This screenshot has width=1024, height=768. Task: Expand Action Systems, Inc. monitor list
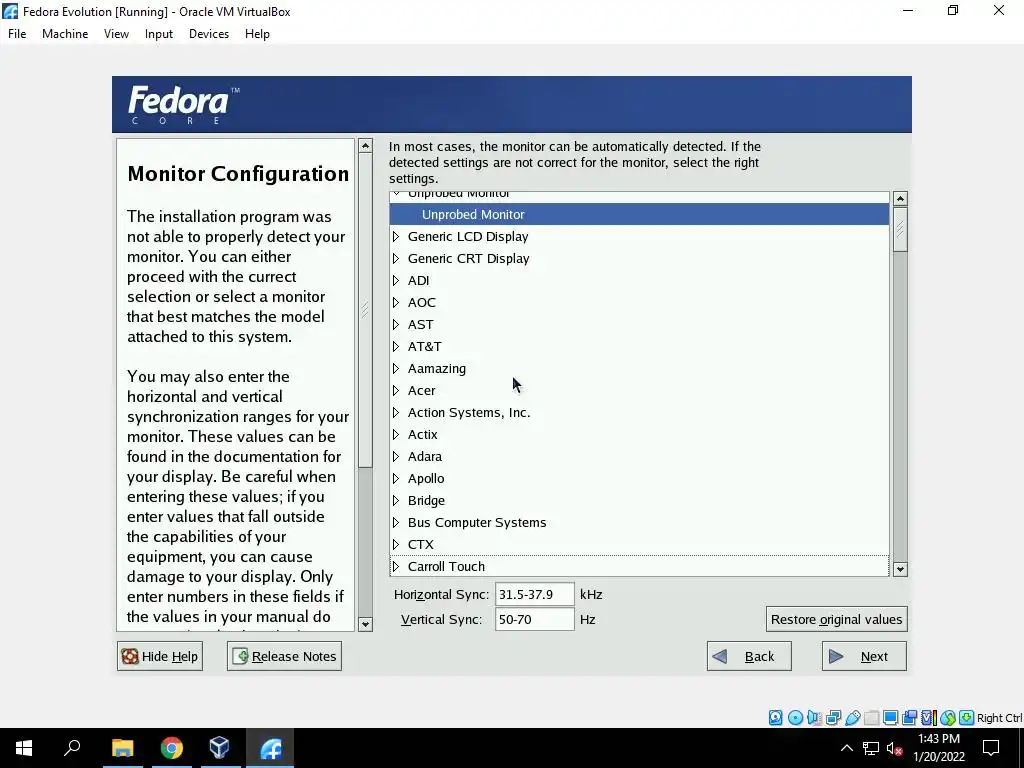(x=396, y=412)
